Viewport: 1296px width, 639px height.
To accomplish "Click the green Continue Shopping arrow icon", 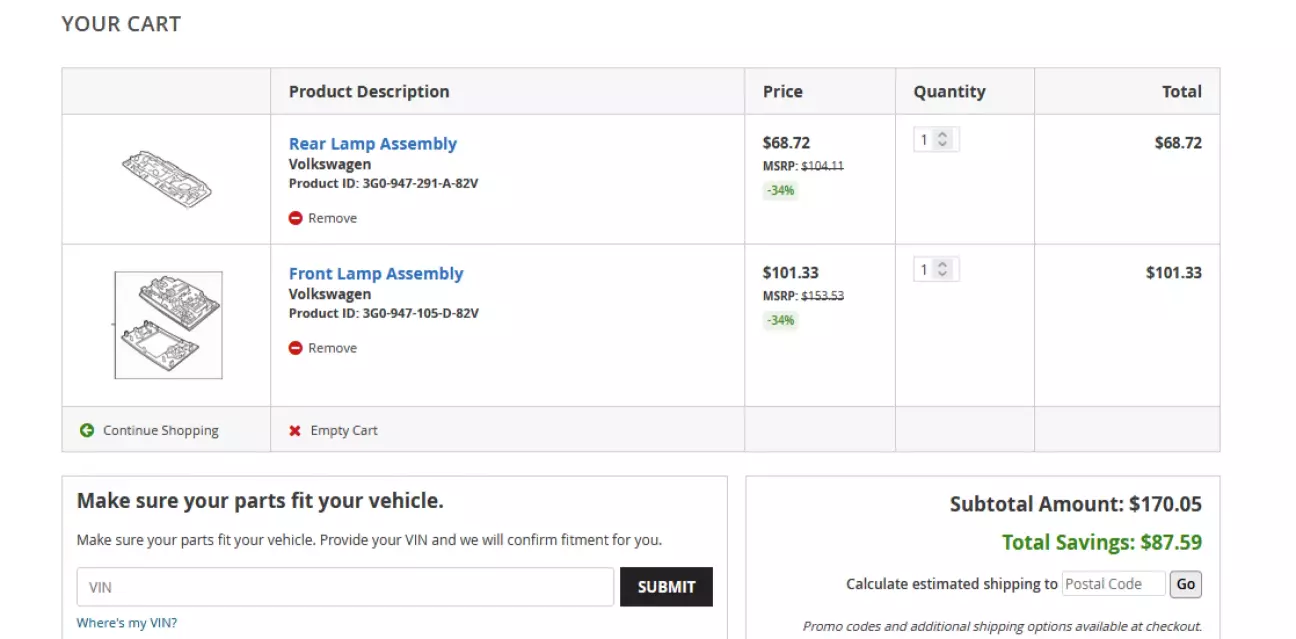I will click(87, 431).
